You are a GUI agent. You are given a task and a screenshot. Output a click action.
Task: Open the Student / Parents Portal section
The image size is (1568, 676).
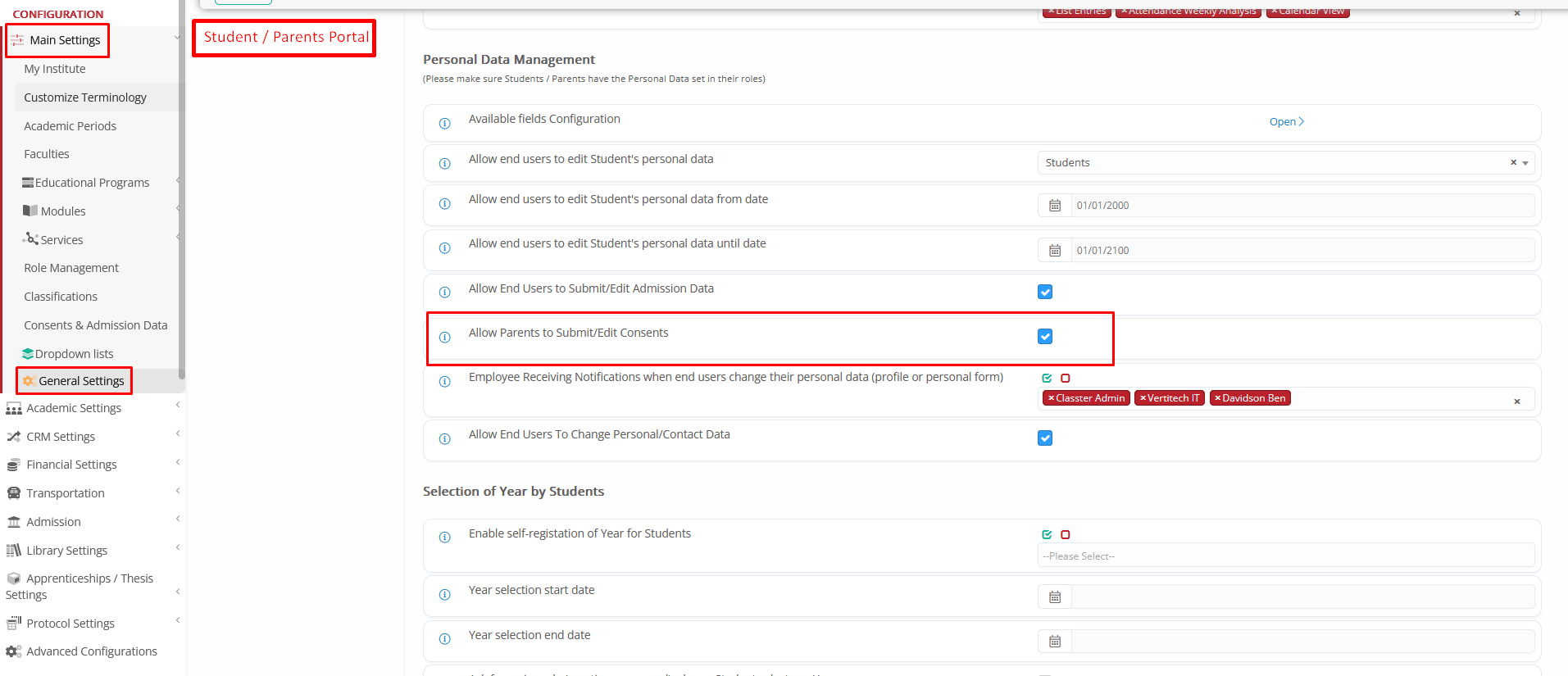click(285, 38)
